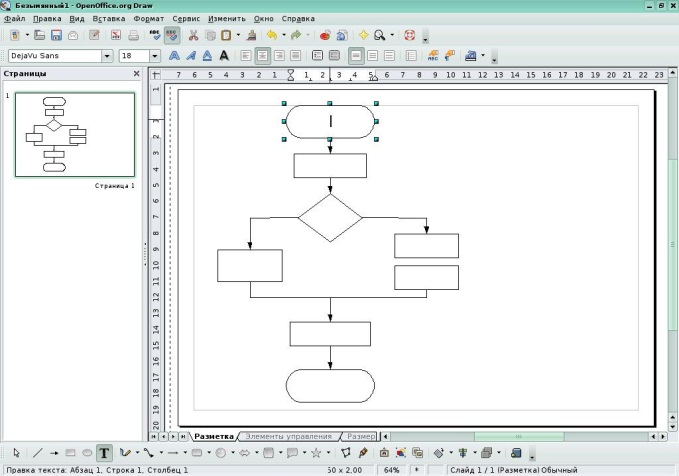The image size is (679, 476).
Task: Expand the Undo history dropdown arrow
Action: click(x=284, y=35)
